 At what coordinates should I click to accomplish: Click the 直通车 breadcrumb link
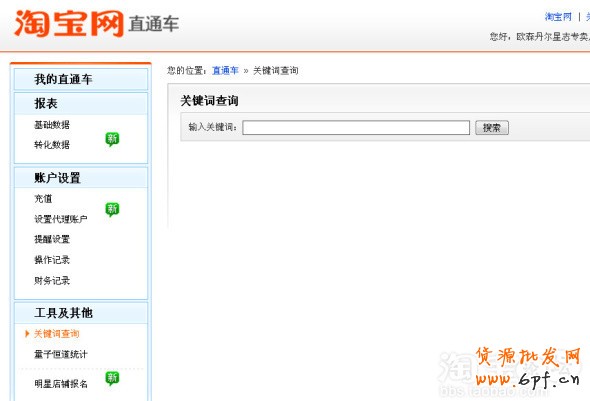[x=225, y=70]
